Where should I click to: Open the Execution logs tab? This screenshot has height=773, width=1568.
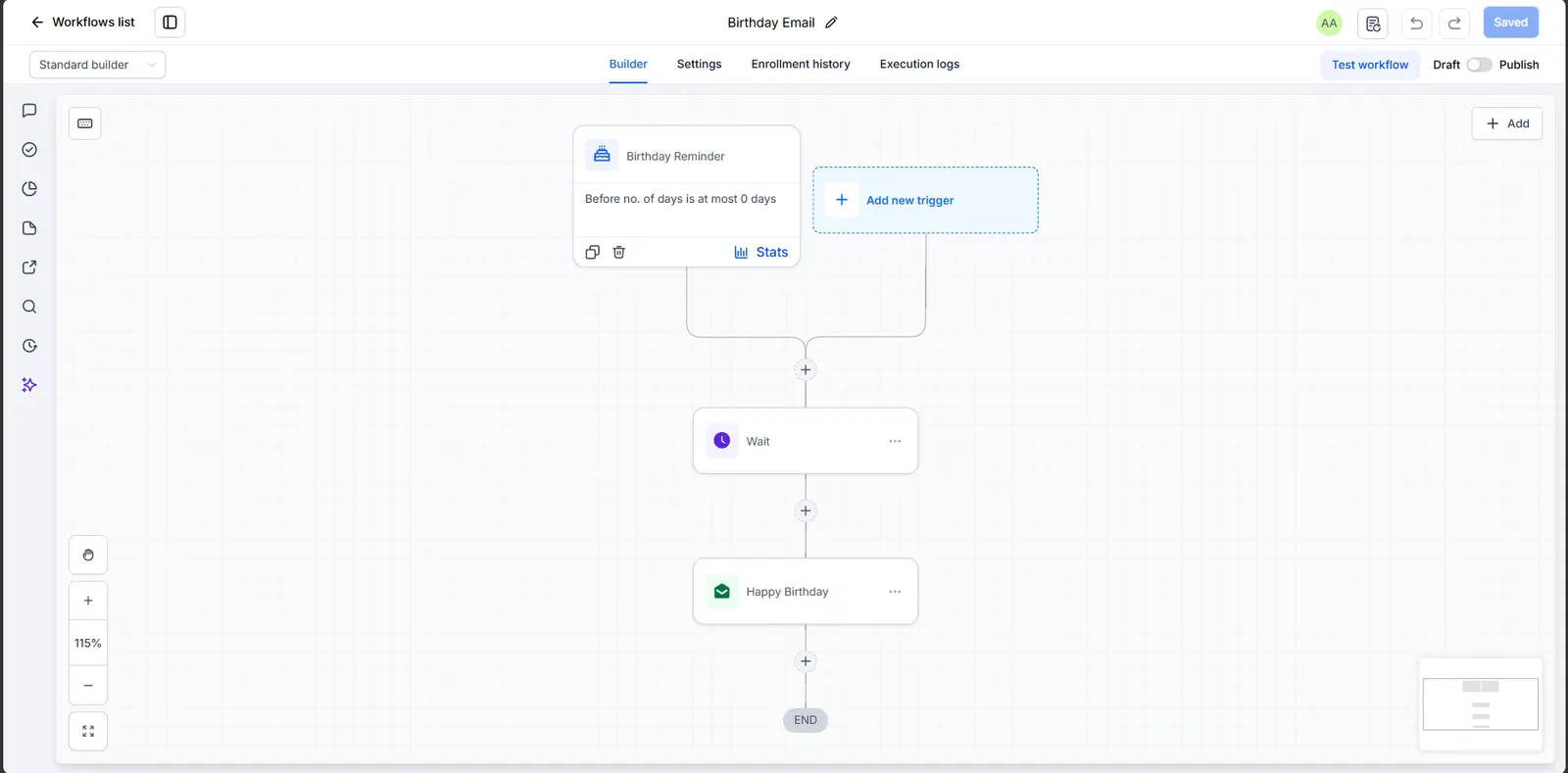[919, 65]
